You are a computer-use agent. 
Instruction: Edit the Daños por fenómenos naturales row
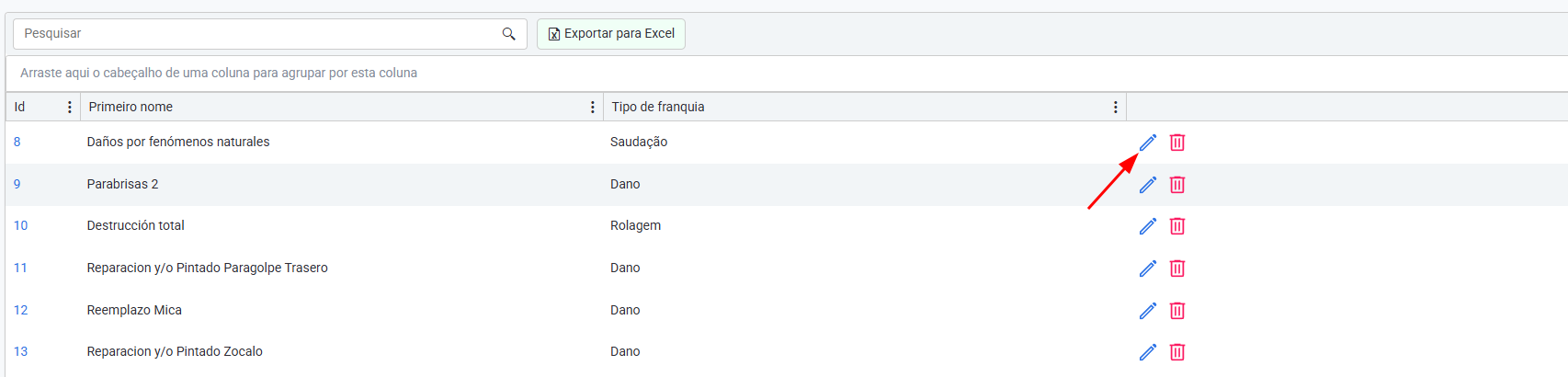pyautogui.click(x=1148, y=143)
